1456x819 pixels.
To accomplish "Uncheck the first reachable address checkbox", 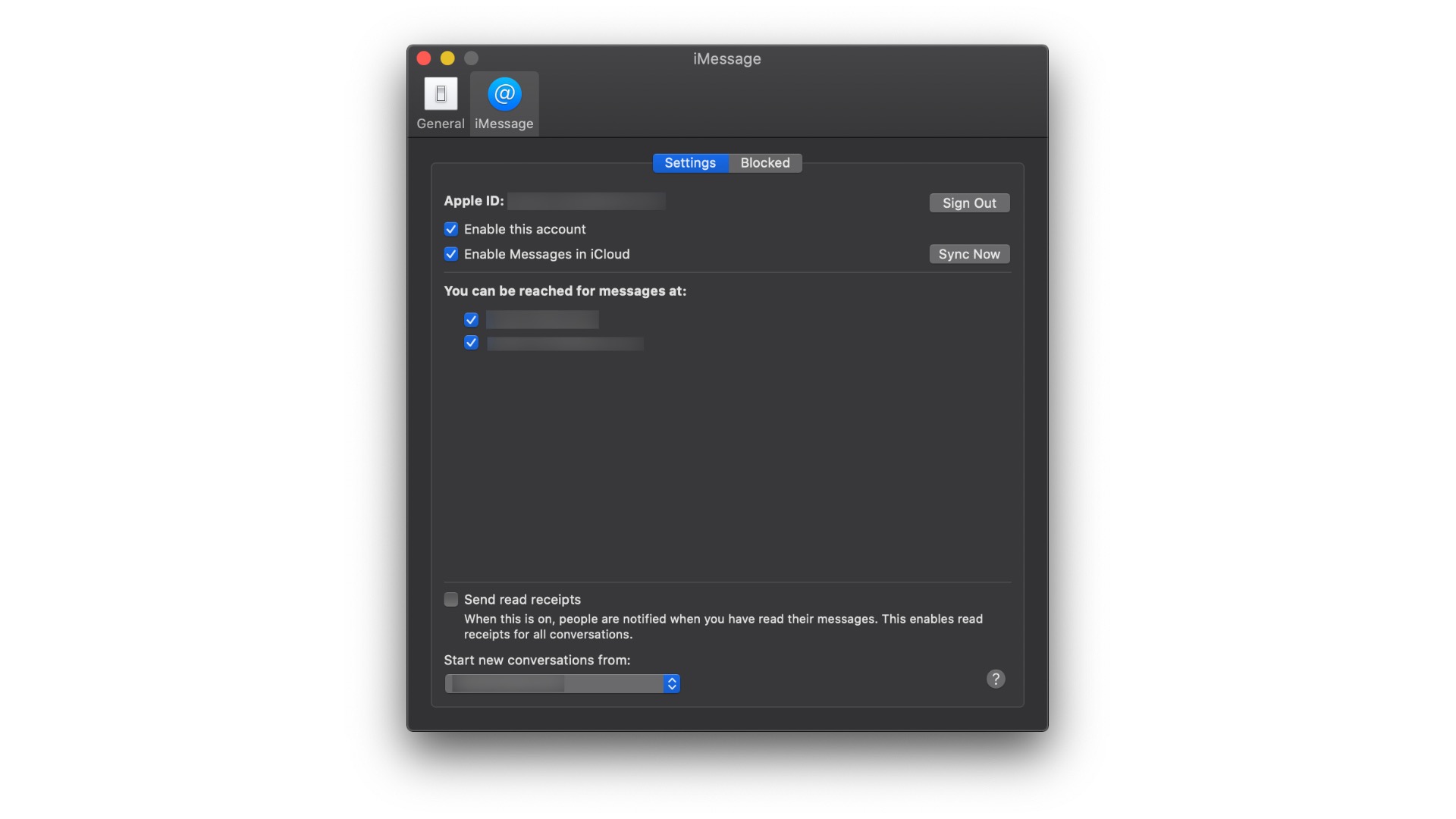I will (x=471, y=320).
